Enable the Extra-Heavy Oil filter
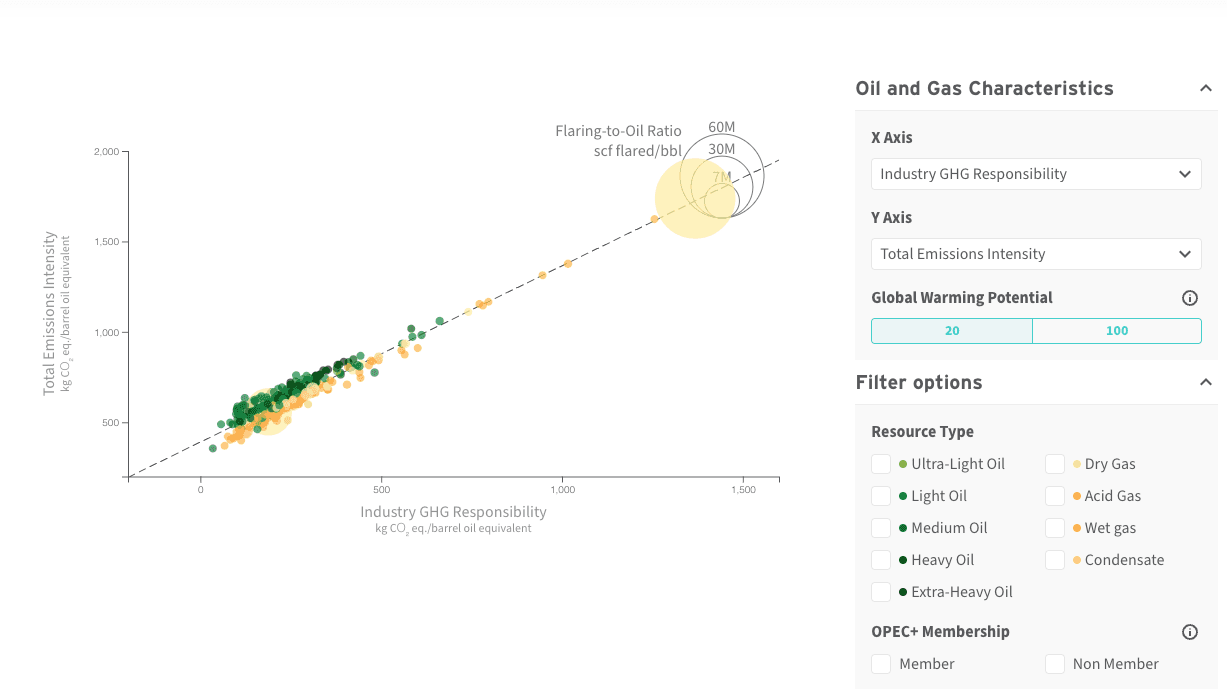This screenshot has width=1227, height=689. tap(881, 592)
